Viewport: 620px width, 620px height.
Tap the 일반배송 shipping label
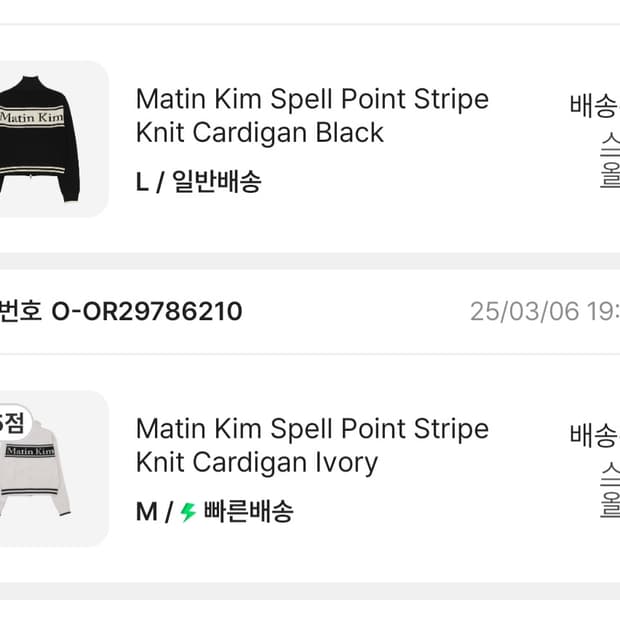pos(217,182)
